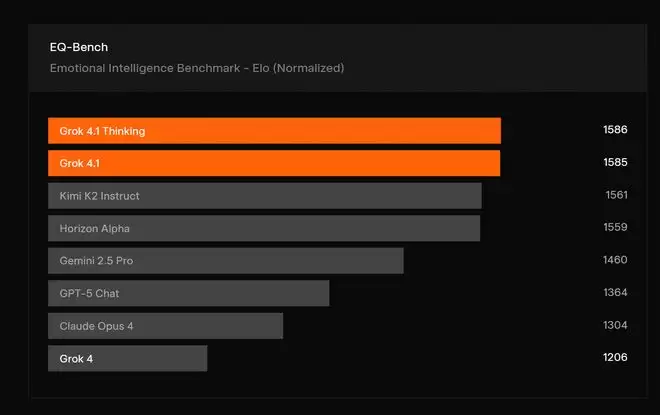Image resolution: width=660 pixels, height=415 pixels.
Task: Click the EQ-Bench chart title
Action: tap(79, 47)
